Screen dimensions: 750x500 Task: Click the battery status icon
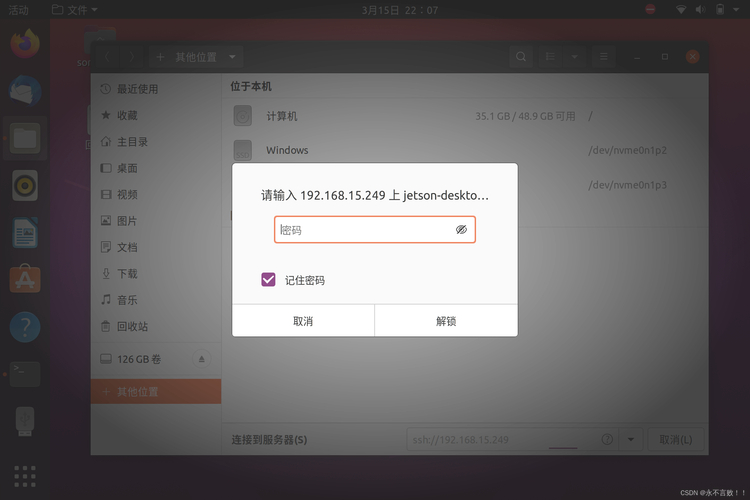click(x=720, y=10)
